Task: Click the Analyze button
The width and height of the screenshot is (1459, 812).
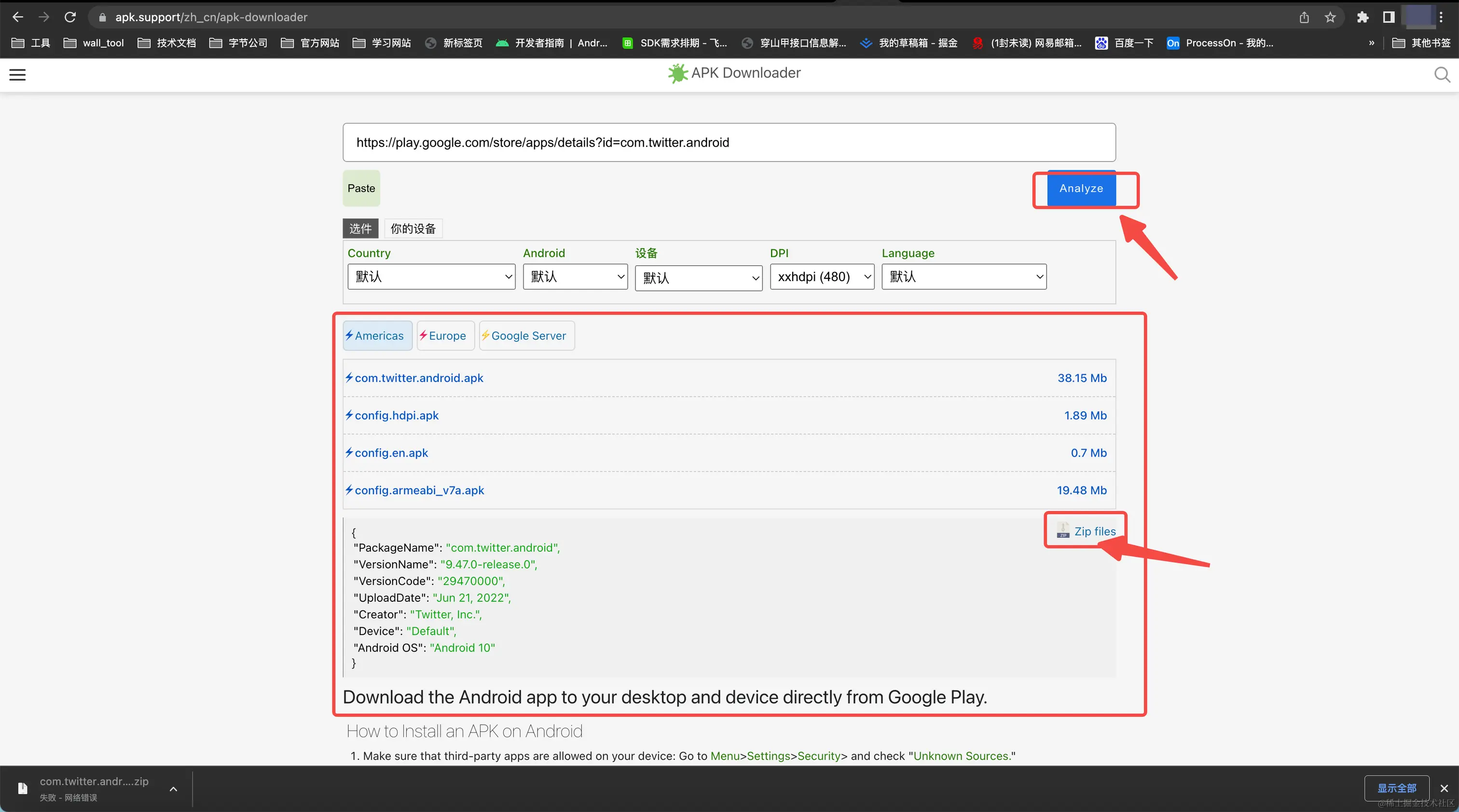Action: click(1081, 189)
